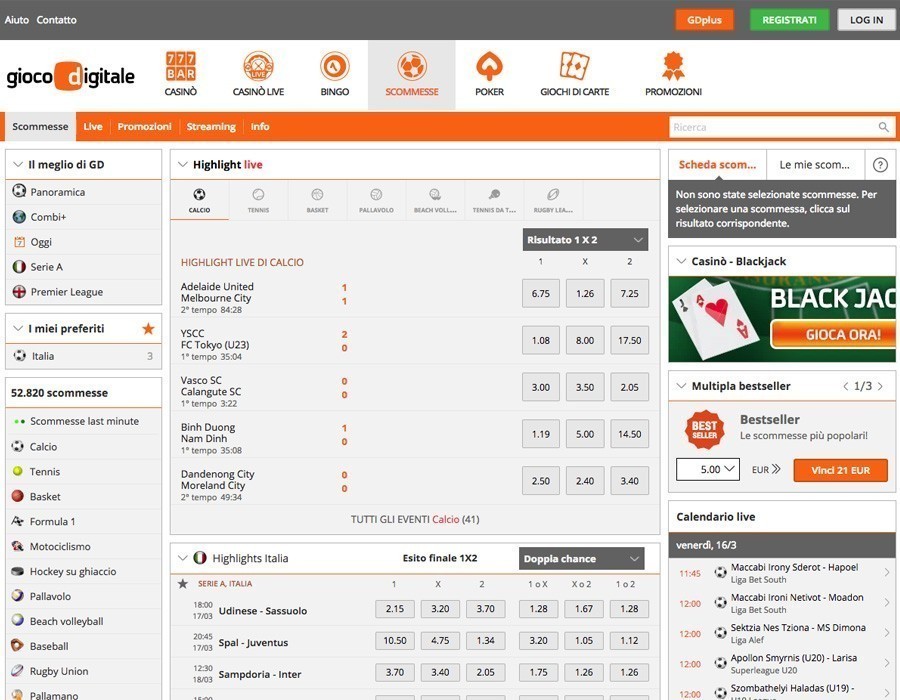Click the giocodigitale logo

coord(71,76)
